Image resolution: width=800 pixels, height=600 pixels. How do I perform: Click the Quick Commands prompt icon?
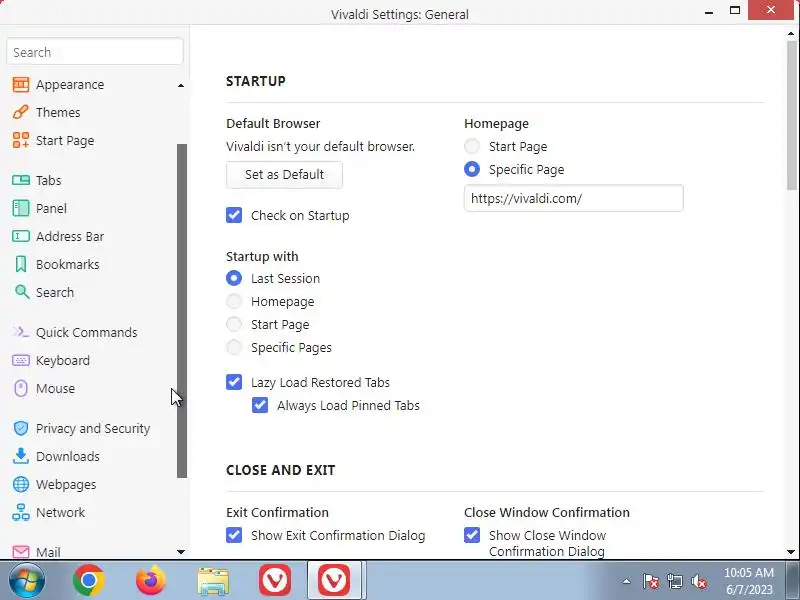click(20, 332)
